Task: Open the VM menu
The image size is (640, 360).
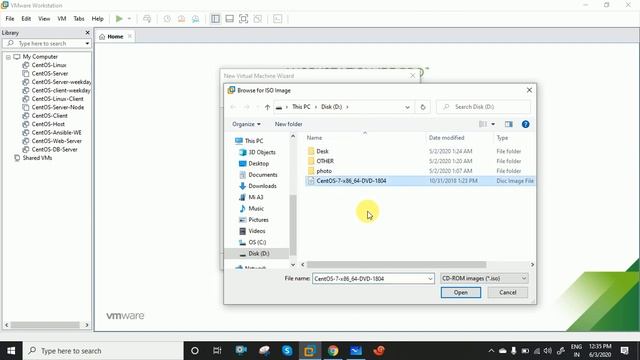Action: [x=62, y=19]
